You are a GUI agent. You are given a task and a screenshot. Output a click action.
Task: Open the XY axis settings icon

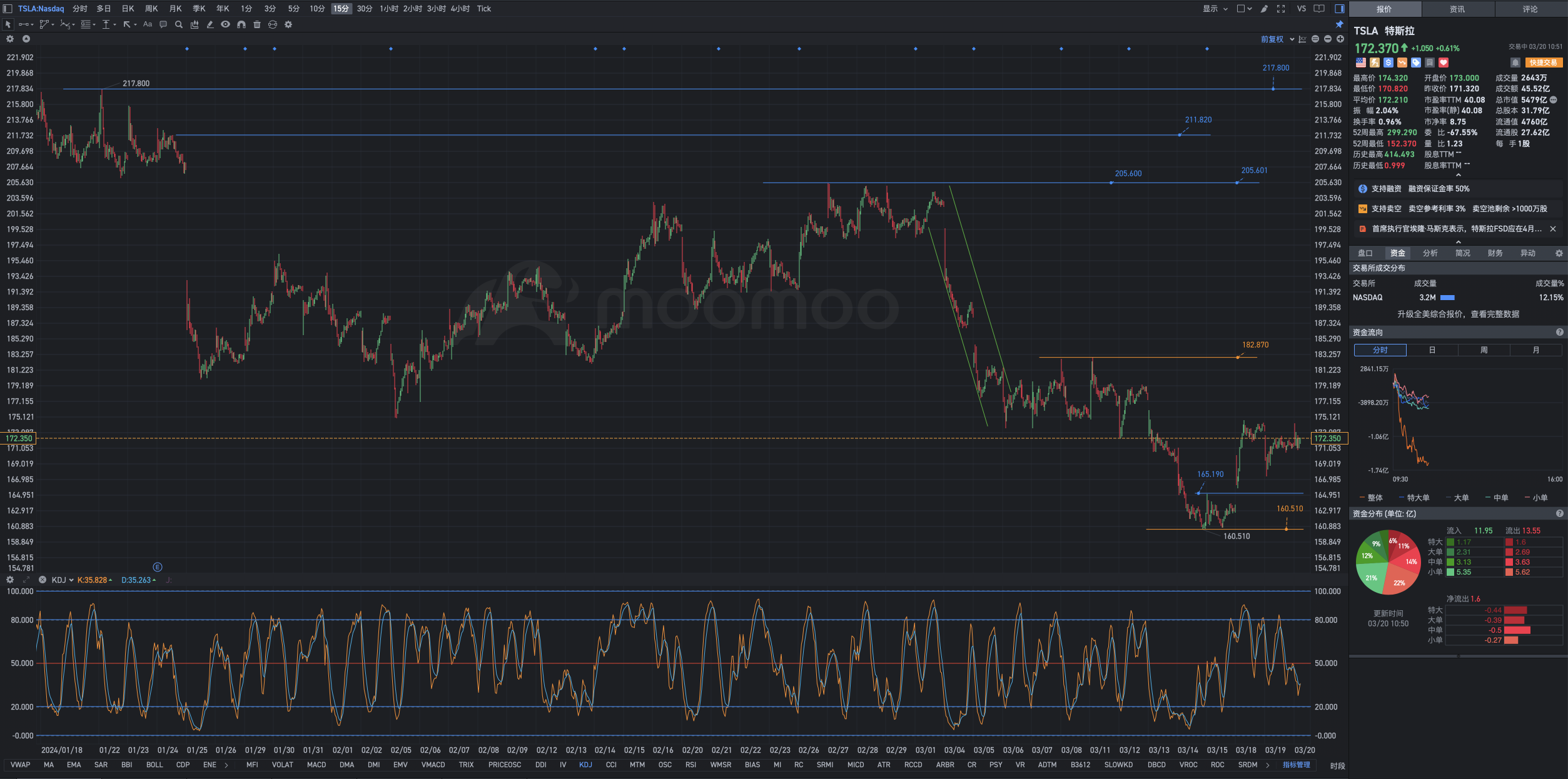[x=1302, y=39]
